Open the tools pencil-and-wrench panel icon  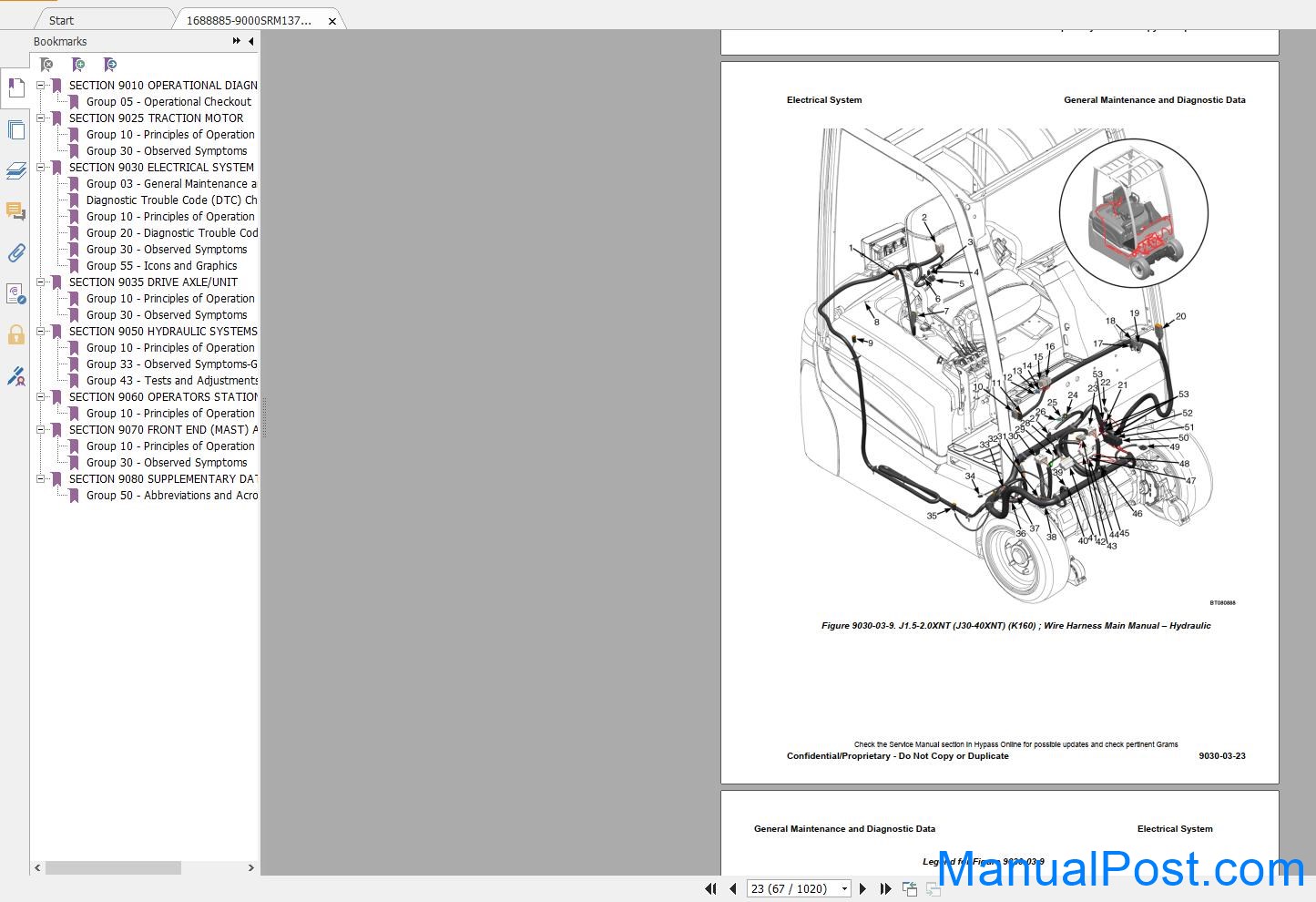coord(15,375)
